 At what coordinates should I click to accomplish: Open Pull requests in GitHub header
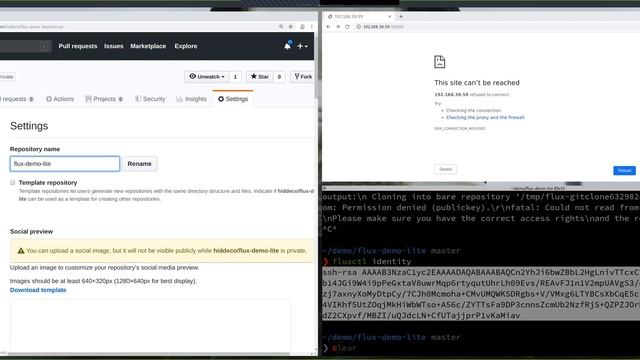point(78,46)
